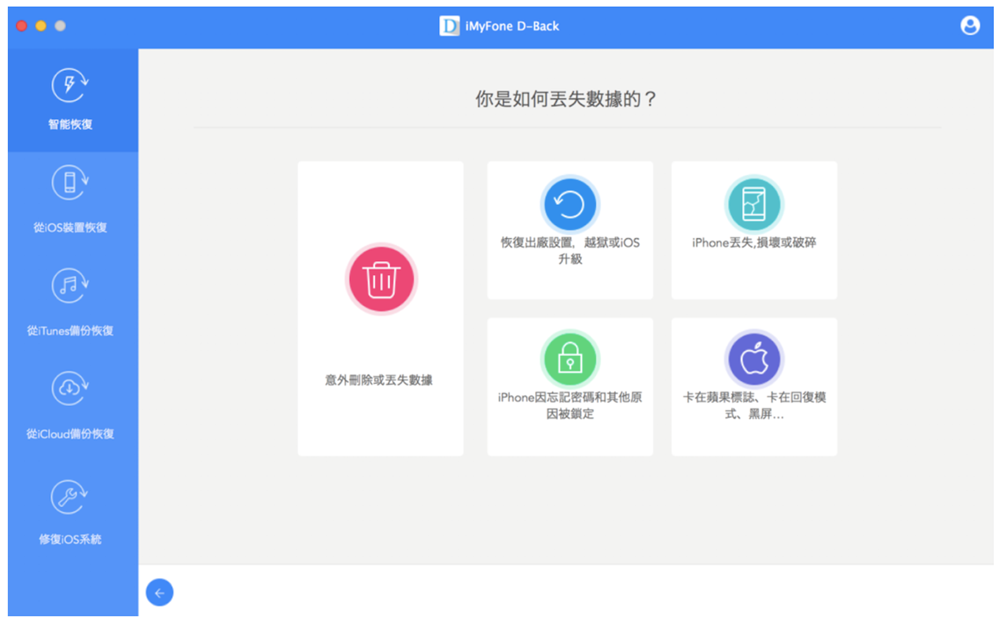Image resolution: width=1000 pixels, height=644 pixels.
Task: Select the blue factory reset arrow icon
Action: pyautogui.click(x=570, y=205)
